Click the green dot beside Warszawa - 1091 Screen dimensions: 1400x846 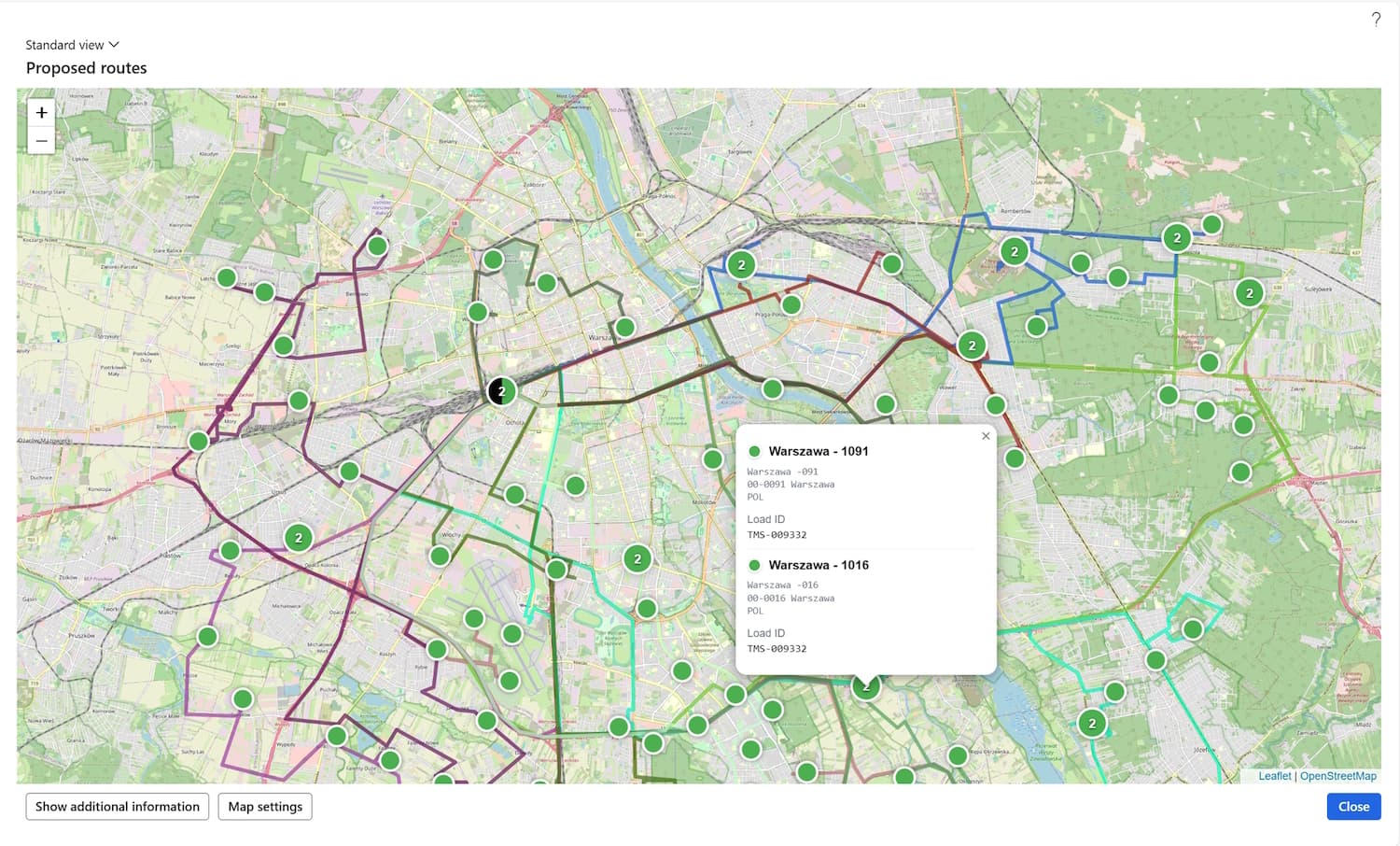click(754, 452)
